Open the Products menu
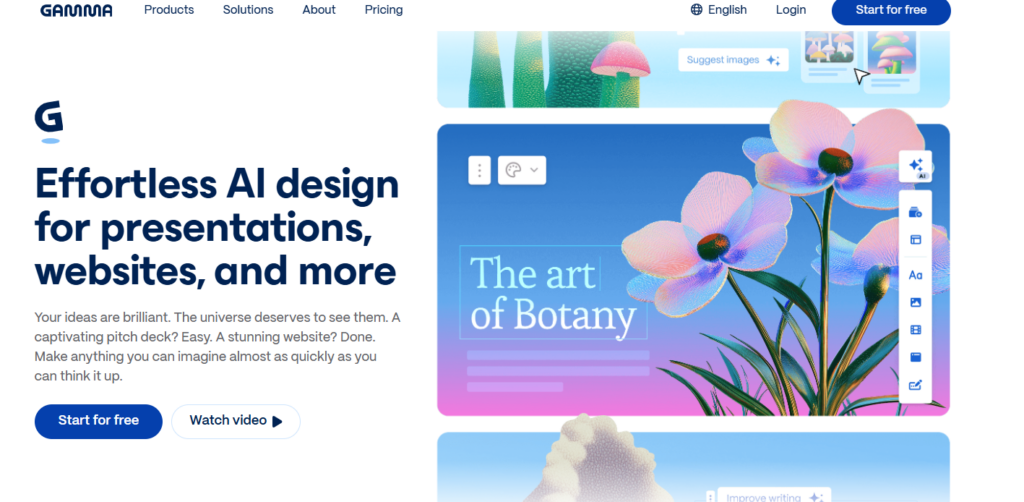The image size is (1024, 502). coord(169,10)
